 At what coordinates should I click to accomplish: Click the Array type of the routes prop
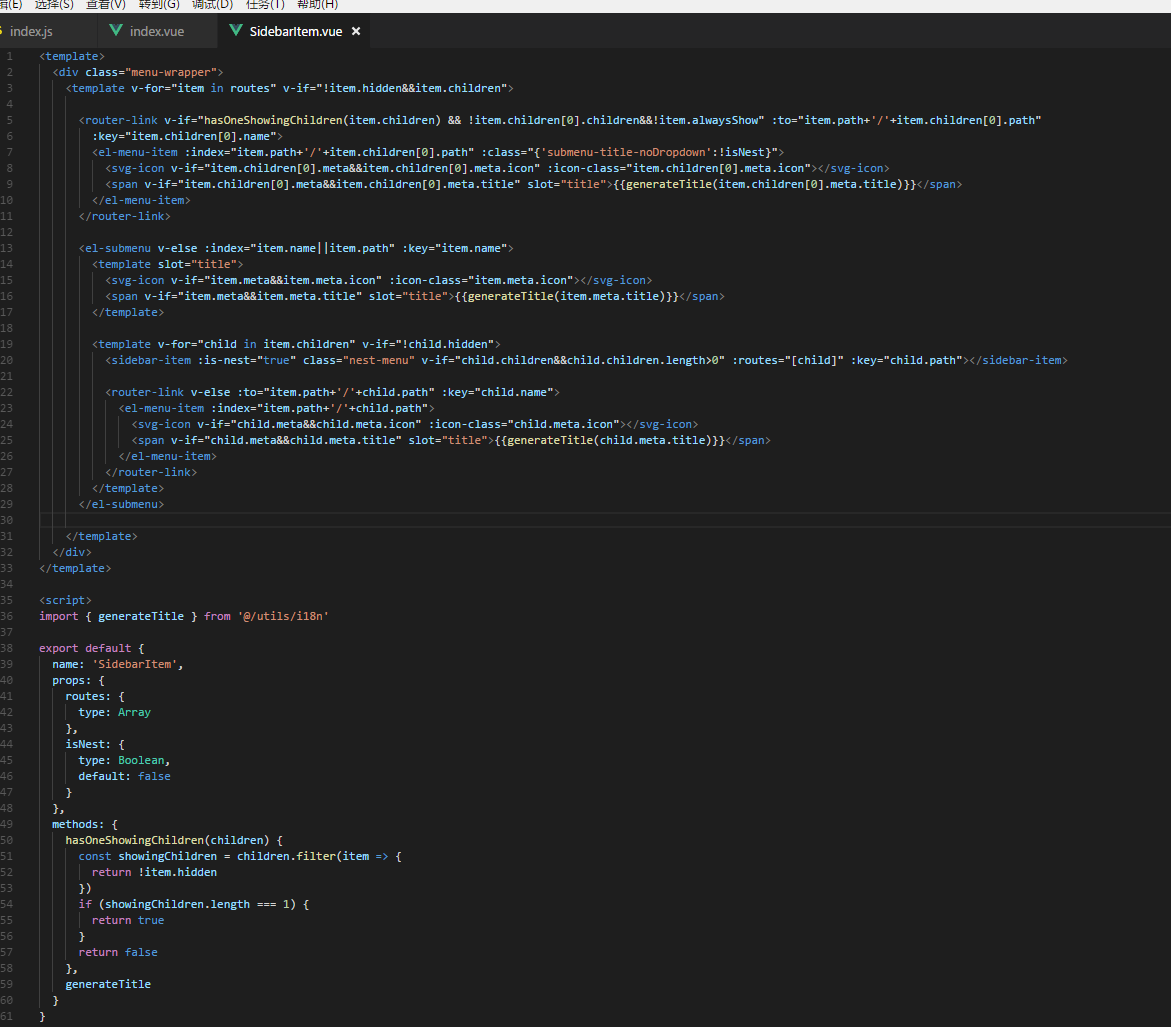134,712
